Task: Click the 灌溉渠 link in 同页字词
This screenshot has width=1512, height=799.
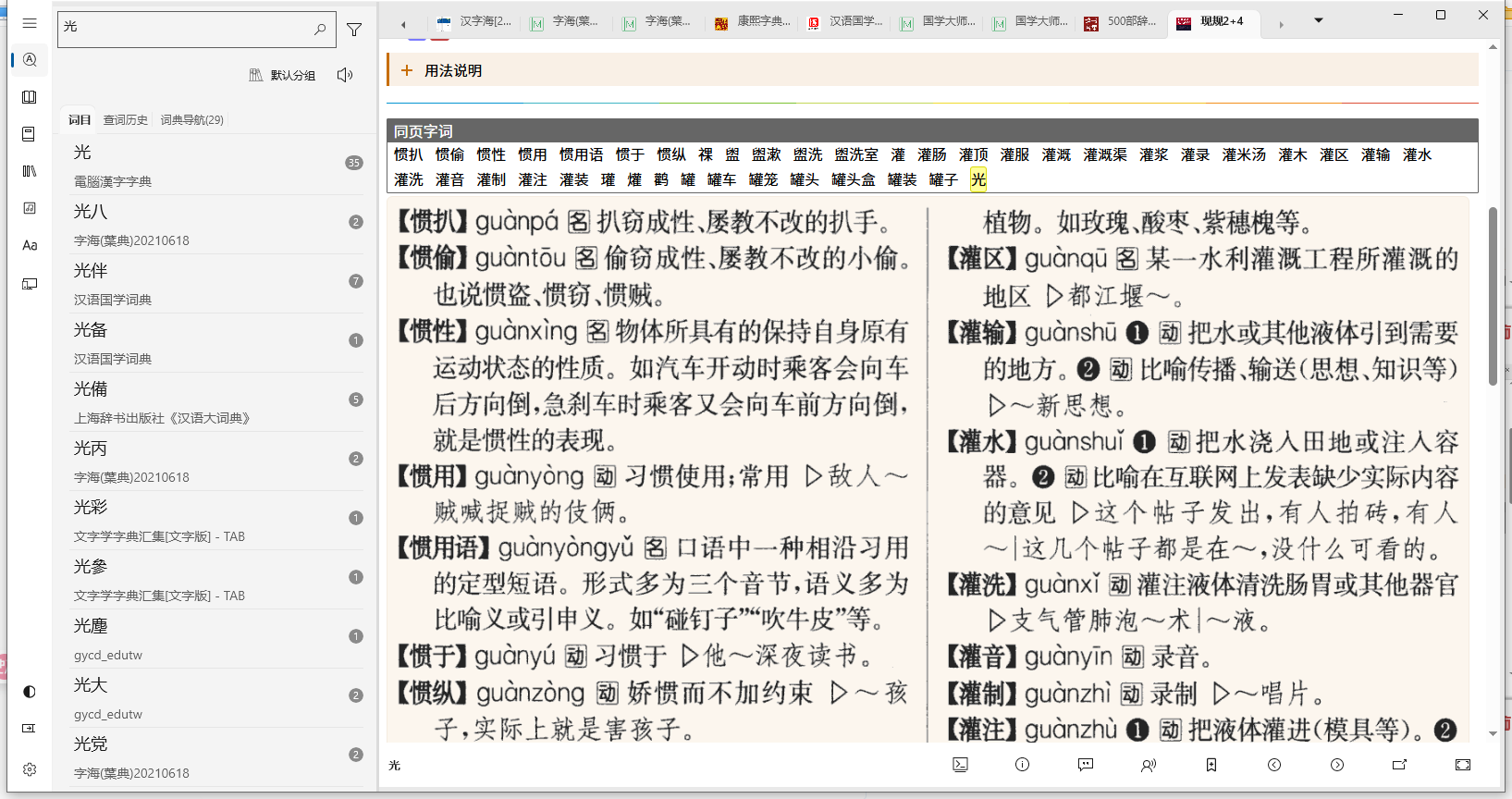Action: [x=1104, y=154]
